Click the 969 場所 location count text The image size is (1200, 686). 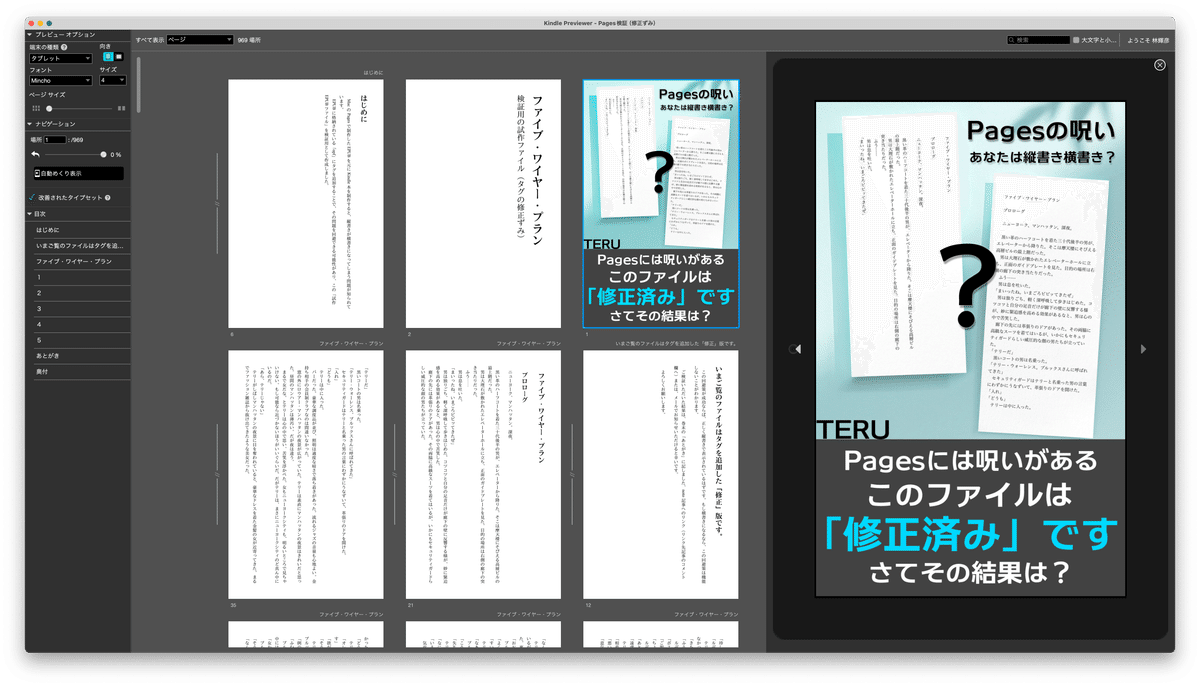click(x=249, y=40)
